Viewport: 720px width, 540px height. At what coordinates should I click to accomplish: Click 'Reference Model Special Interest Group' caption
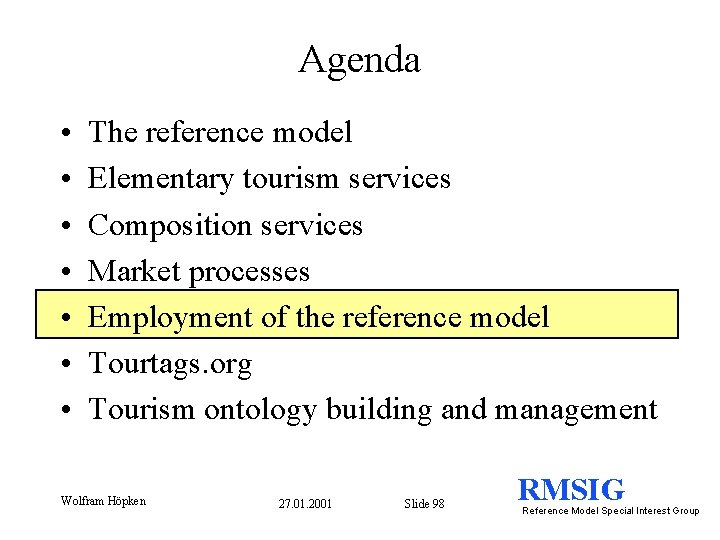coord(611,511)
